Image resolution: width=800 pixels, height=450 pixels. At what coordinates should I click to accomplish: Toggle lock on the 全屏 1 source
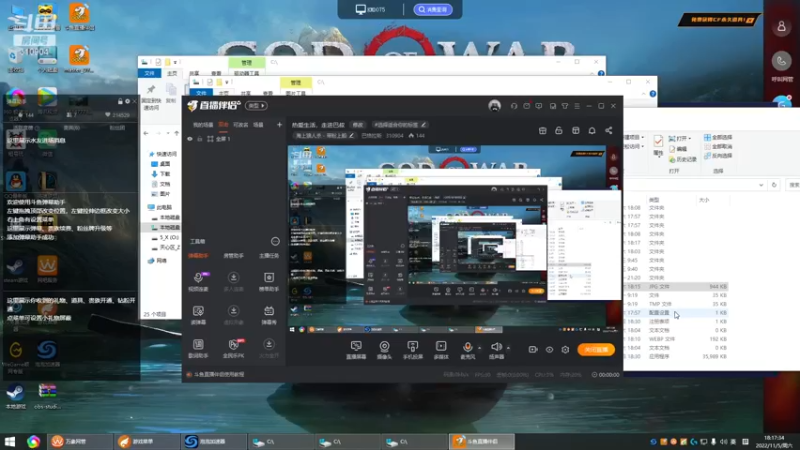coord(199,139)
